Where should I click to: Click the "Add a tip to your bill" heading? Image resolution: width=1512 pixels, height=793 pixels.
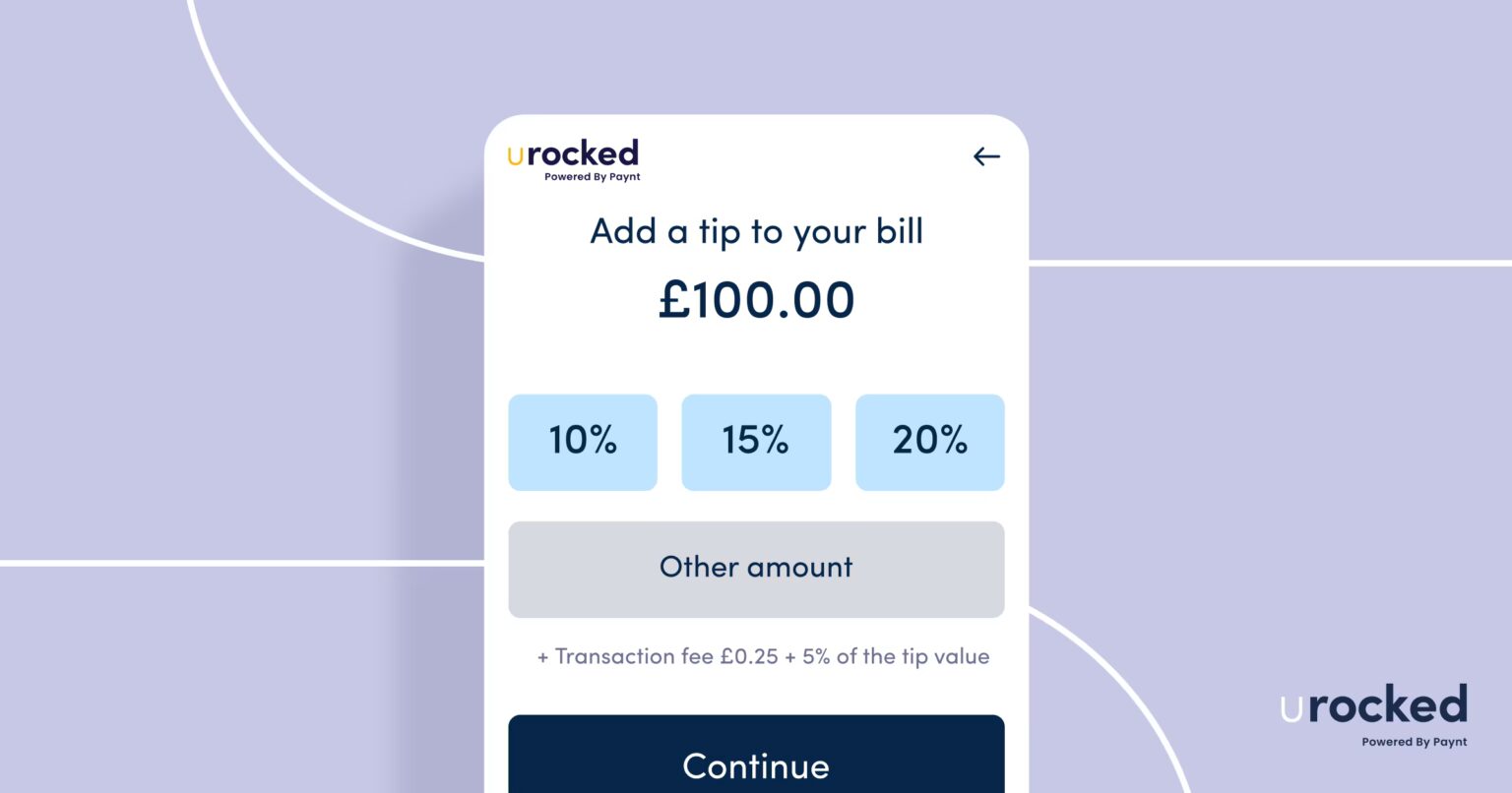point(756,232)
